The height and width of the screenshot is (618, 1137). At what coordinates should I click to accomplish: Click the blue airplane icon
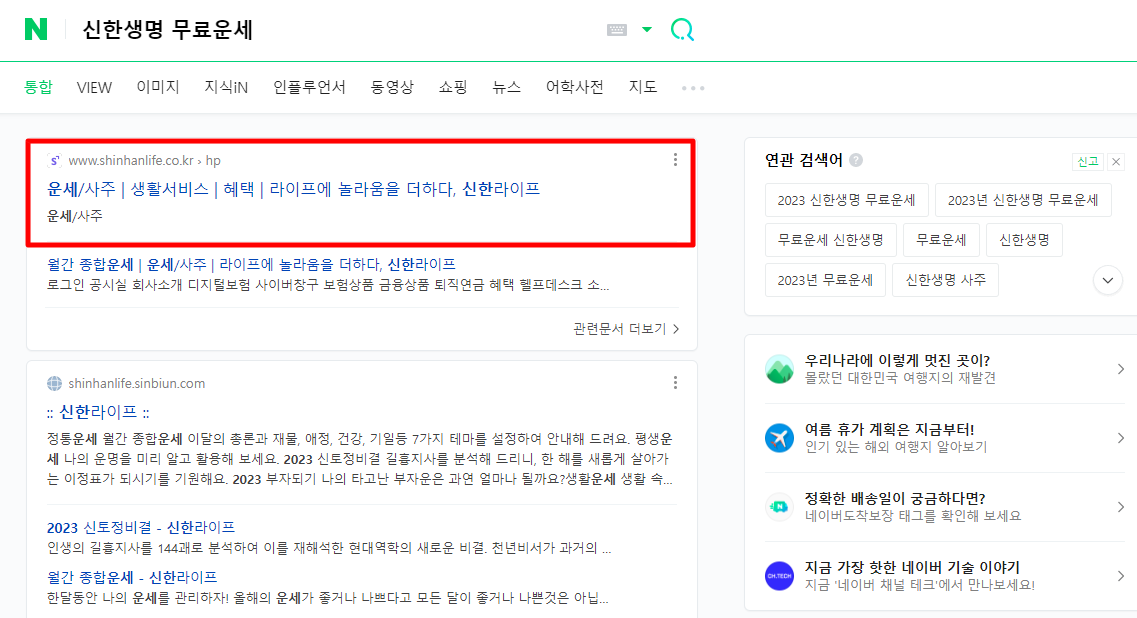pos(780,438)
